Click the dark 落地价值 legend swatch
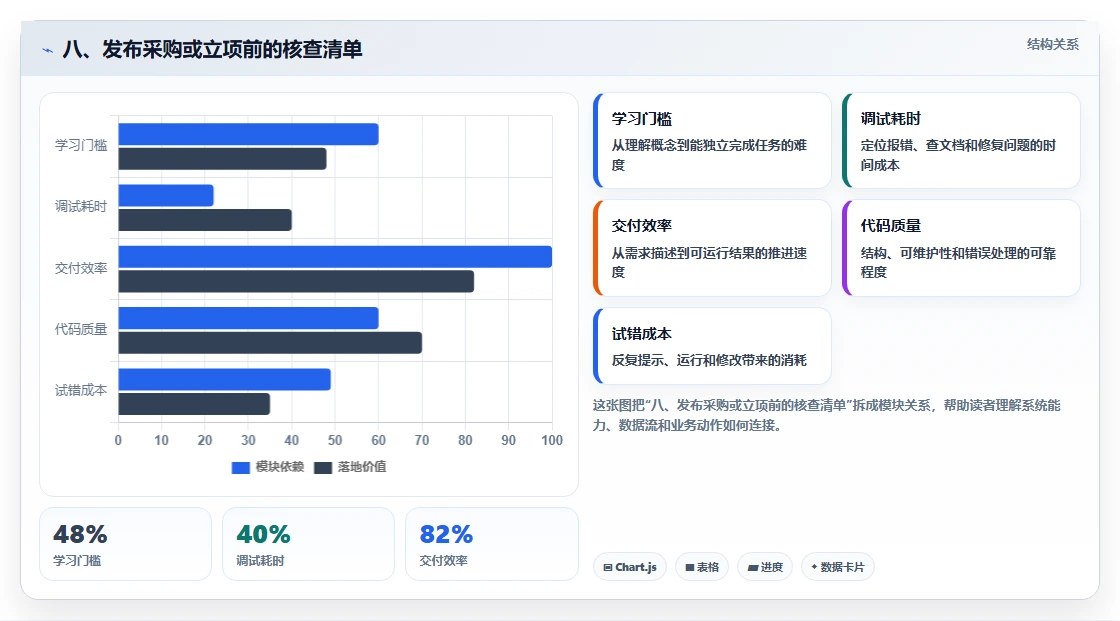Screen dimensions: 1120x621 pos(323,468)
